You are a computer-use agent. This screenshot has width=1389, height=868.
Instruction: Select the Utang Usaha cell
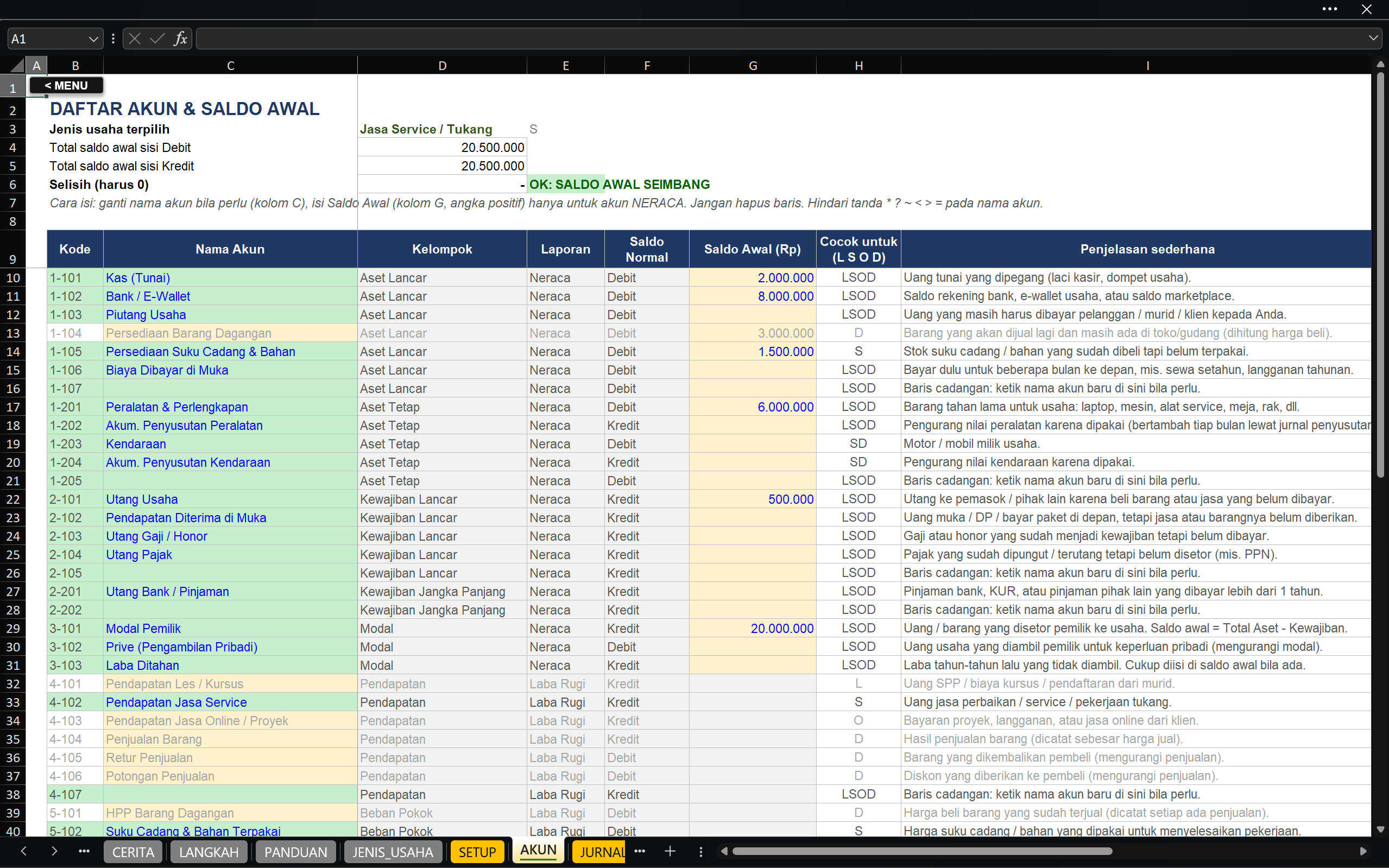[x=230, y=499]
